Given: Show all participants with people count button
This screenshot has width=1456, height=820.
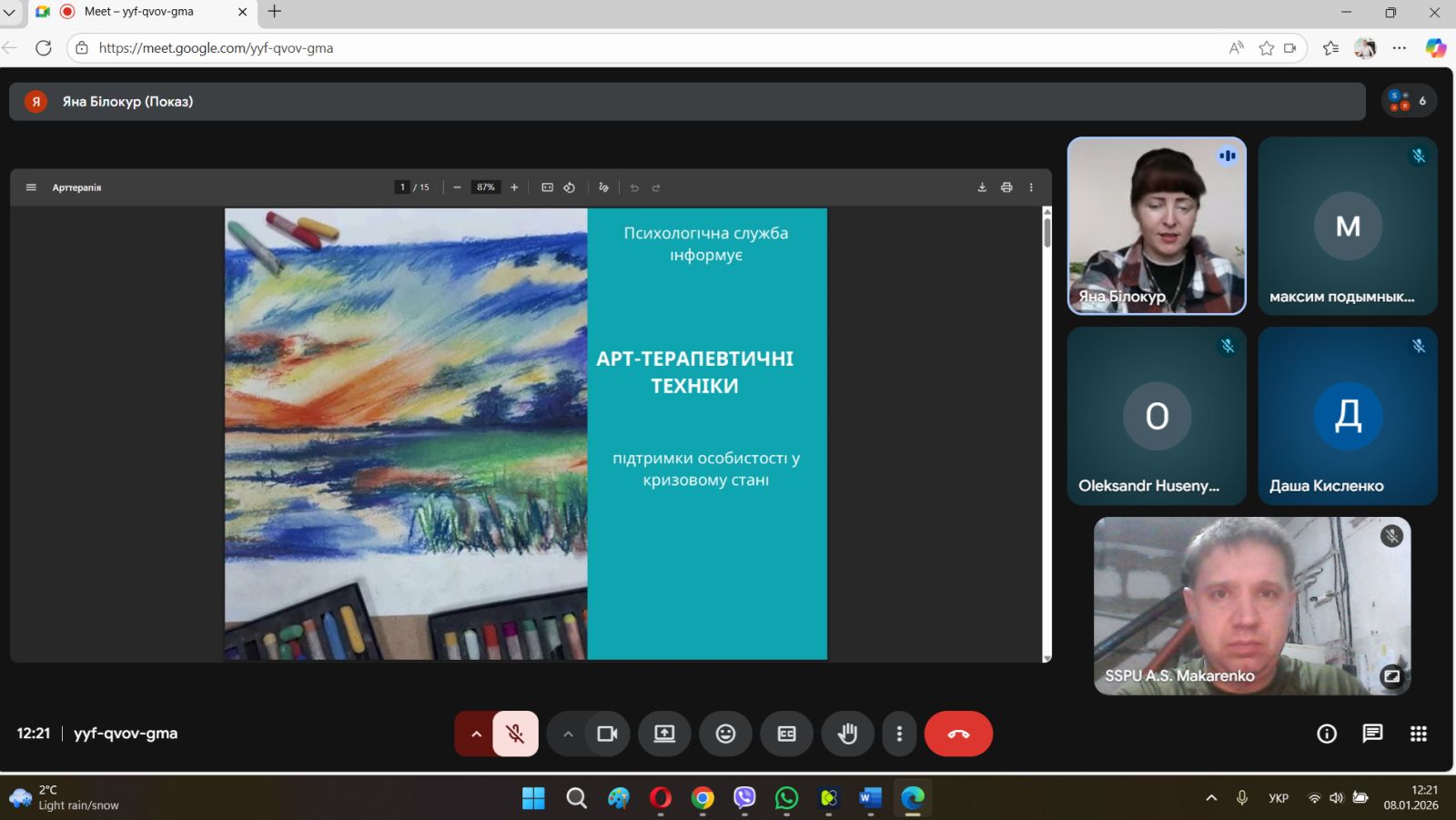Looking at the screenshot, I should click(x=1409, y=101).
